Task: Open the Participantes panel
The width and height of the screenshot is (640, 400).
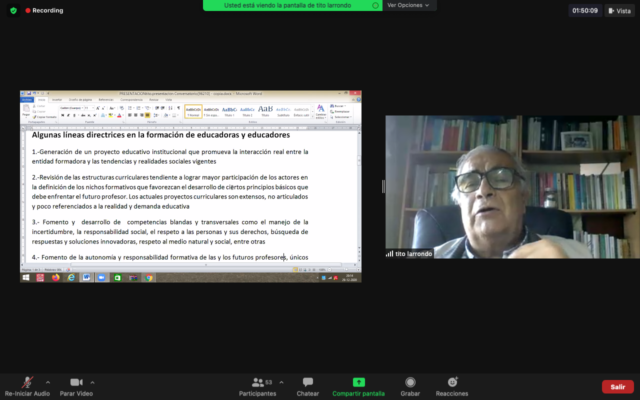Action: pos(257,382)
